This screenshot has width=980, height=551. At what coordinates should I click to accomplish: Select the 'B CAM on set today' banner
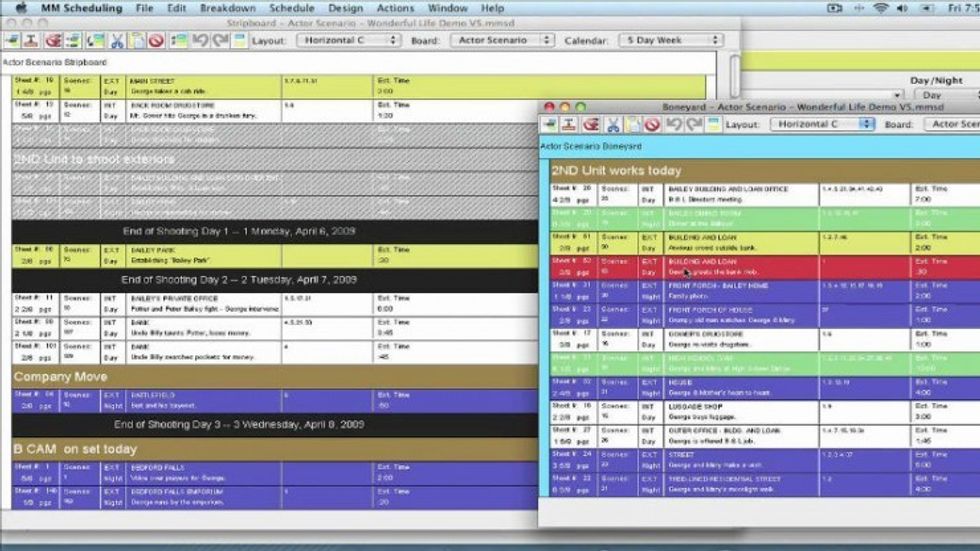[x=275, y=449]
